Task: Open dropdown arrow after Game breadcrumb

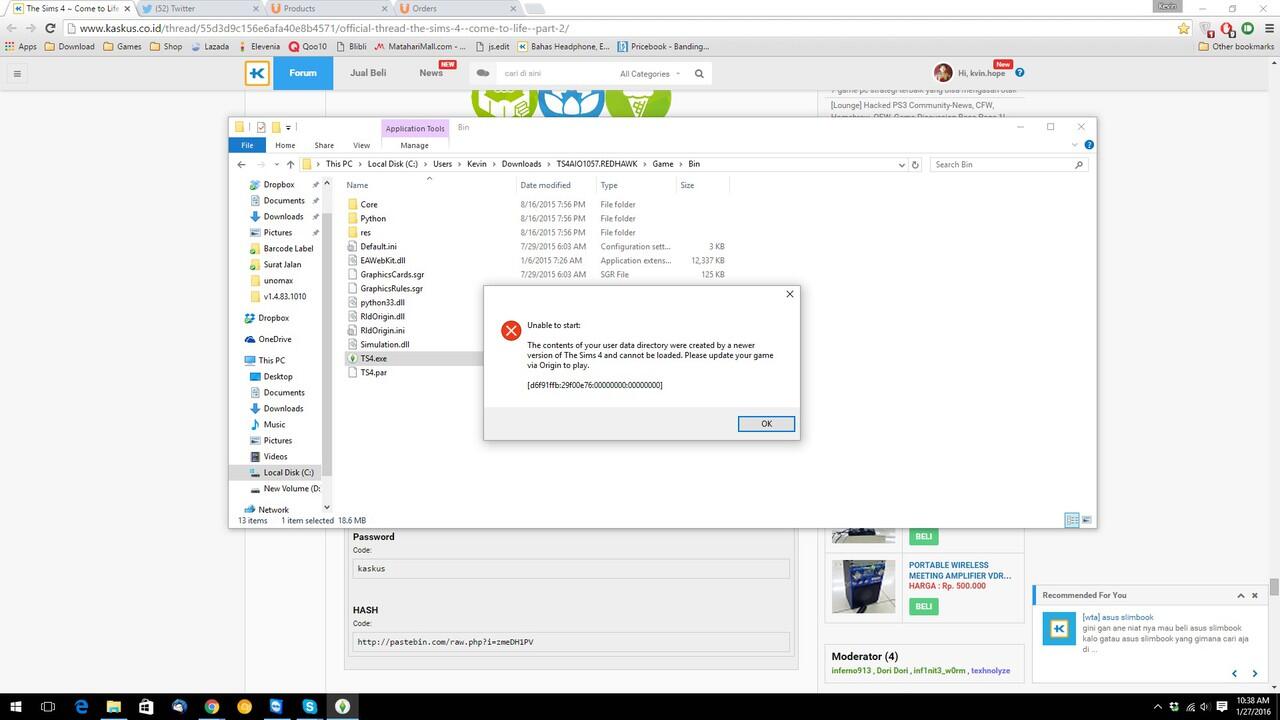Action: click(x=680, y=164)
